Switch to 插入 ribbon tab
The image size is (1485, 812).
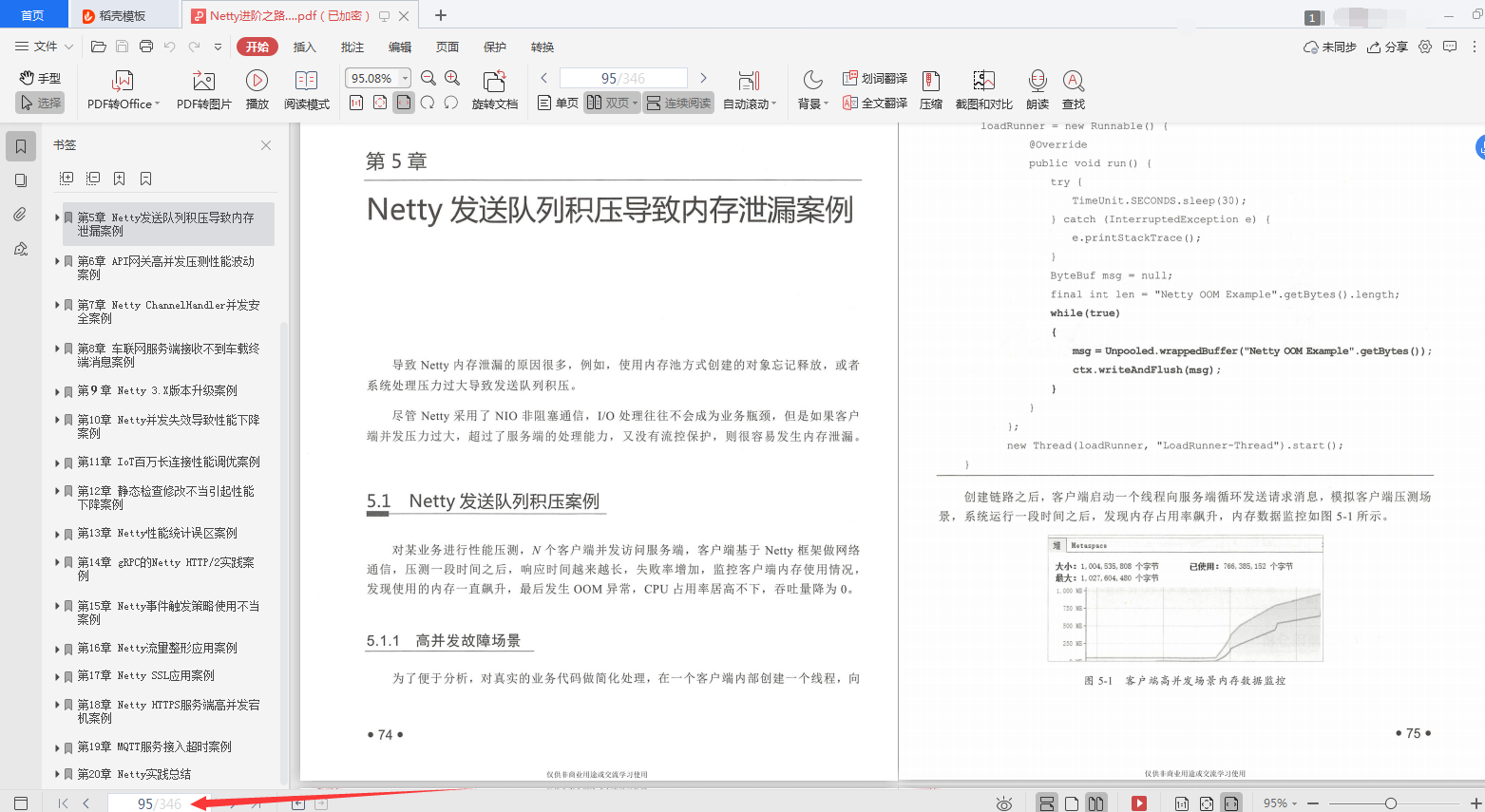pos(304,47)
